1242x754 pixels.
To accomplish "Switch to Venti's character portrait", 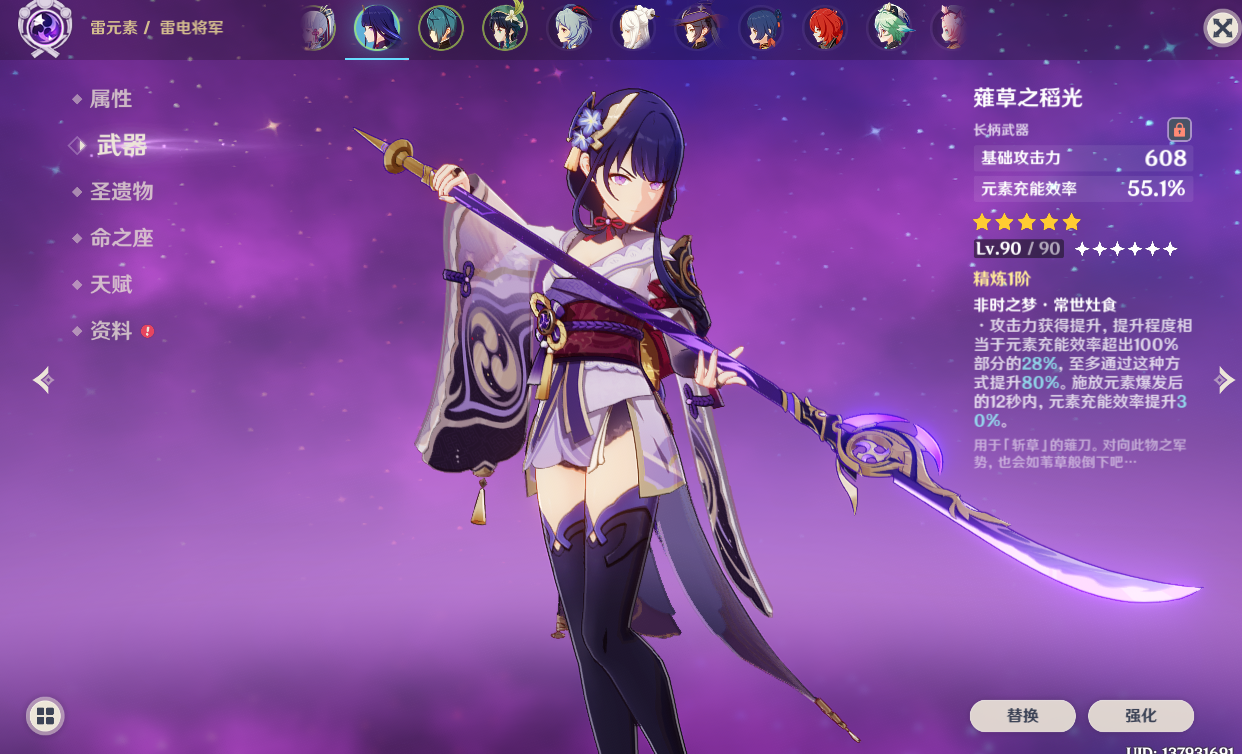I will coord(505,28).
